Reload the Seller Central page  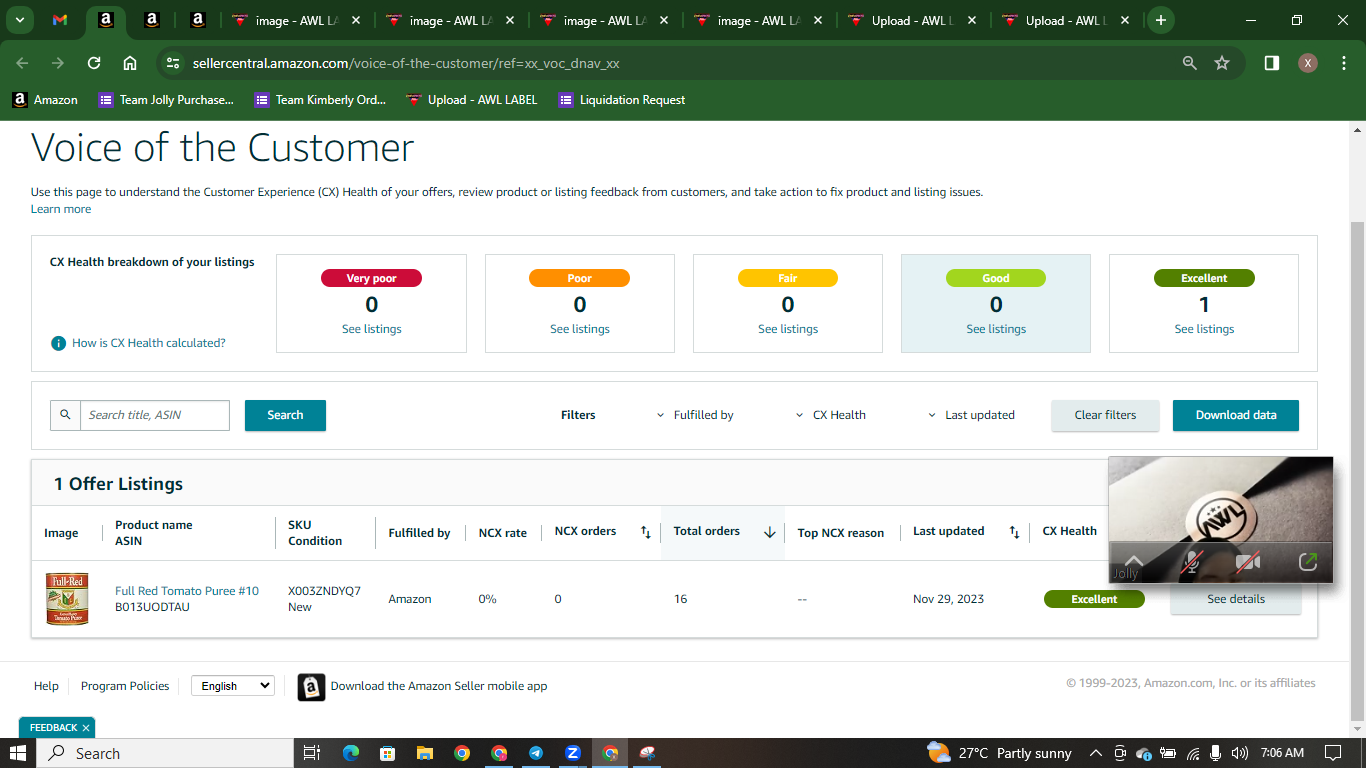[94, 63]
